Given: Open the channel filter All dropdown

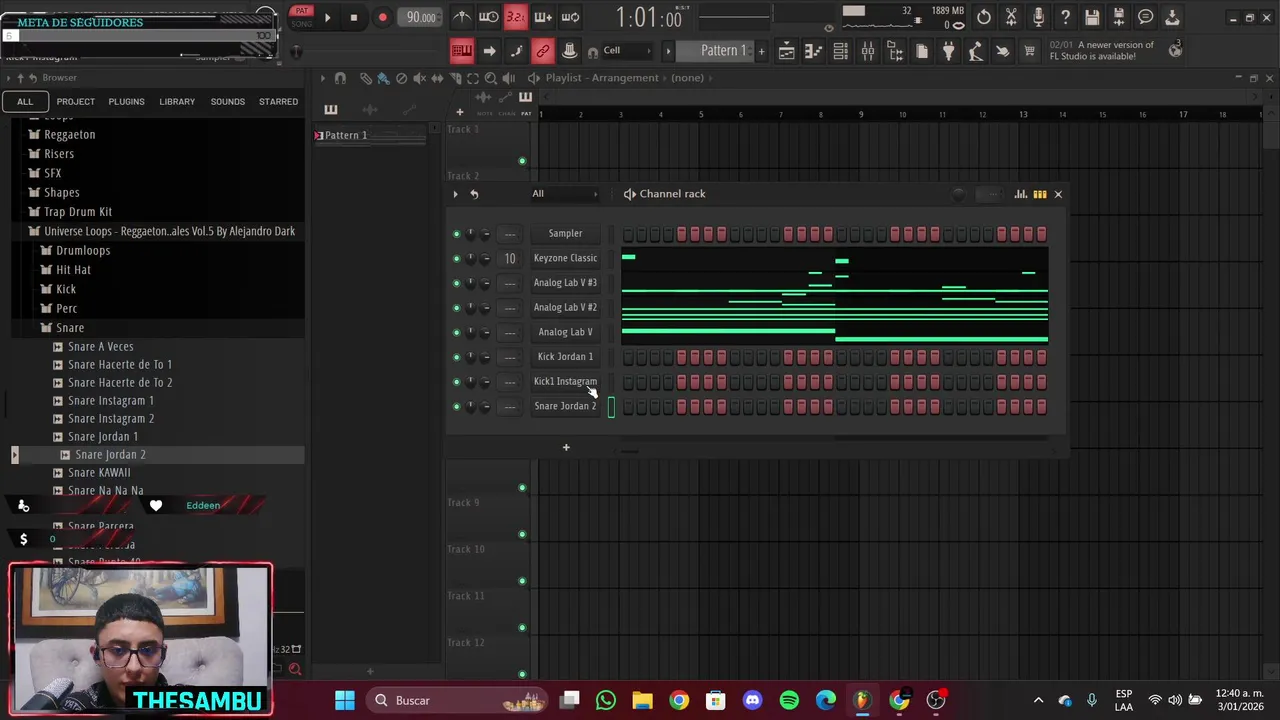Looking at the screenshot, I should tap(565, 194).
